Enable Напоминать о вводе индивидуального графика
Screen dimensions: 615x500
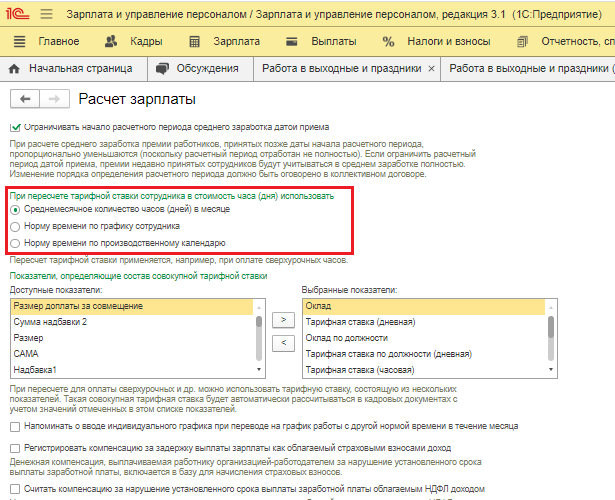pyautogui.click(x=15, y=427)
